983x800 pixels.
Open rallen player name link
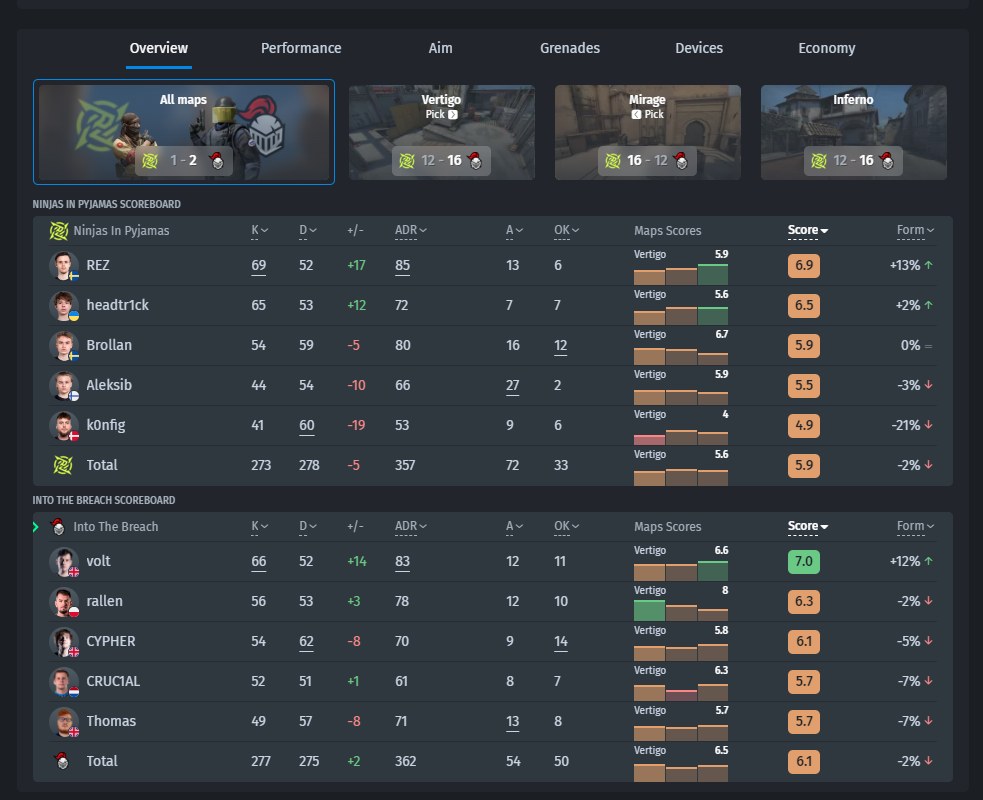point(105,601)
